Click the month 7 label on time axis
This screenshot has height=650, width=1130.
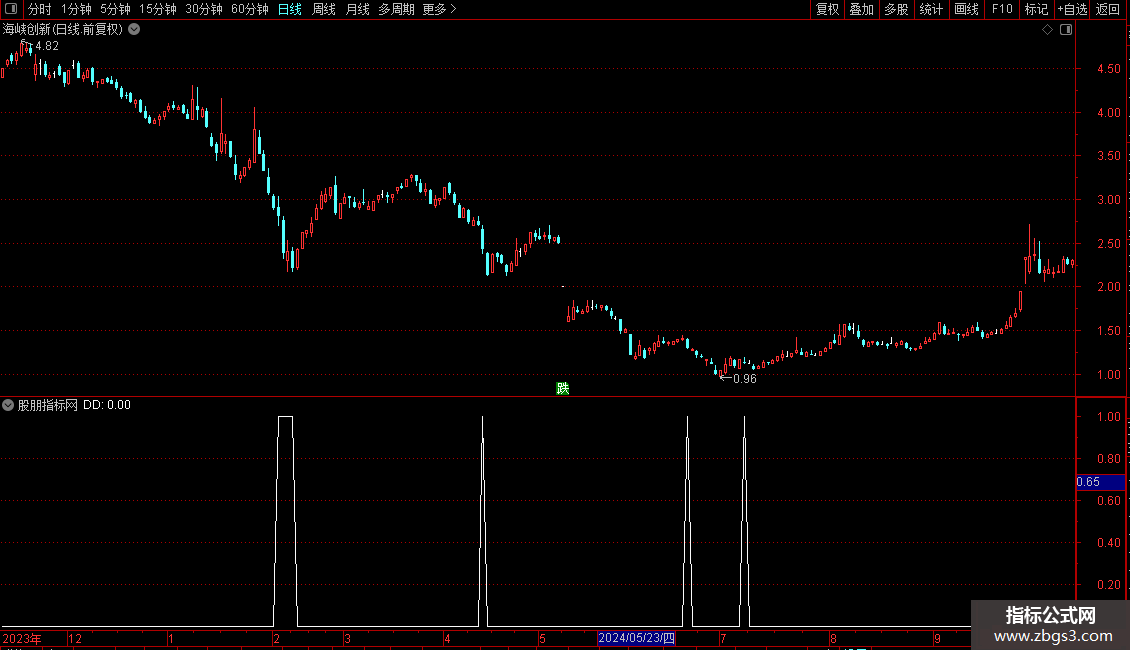pyautogui.click(x=723, y=638)
